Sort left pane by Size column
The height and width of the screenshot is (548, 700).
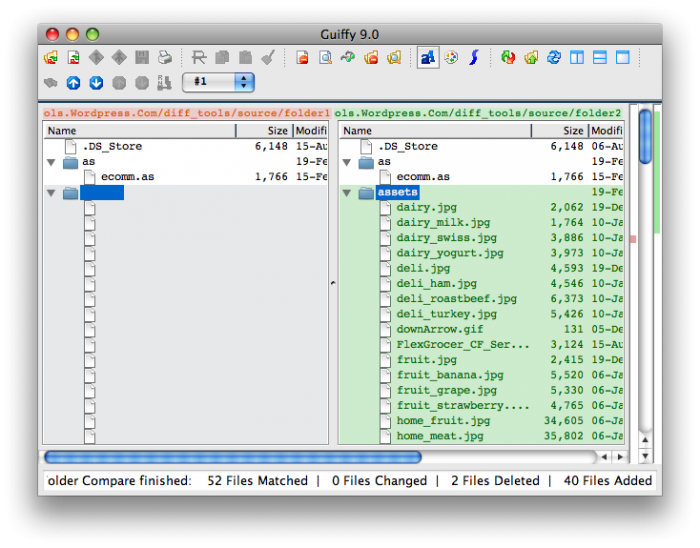tap(264, 131)
